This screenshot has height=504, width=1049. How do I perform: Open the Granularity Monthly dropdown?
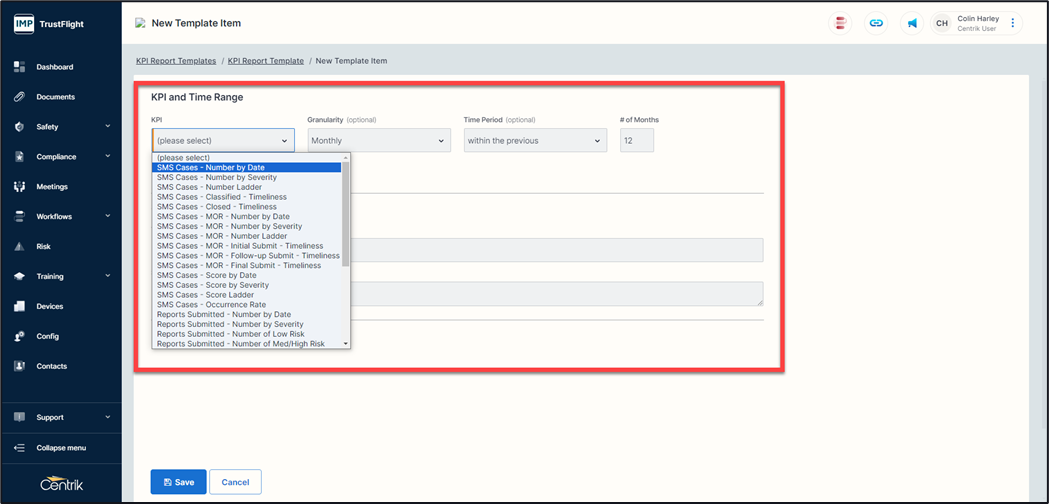379,141
